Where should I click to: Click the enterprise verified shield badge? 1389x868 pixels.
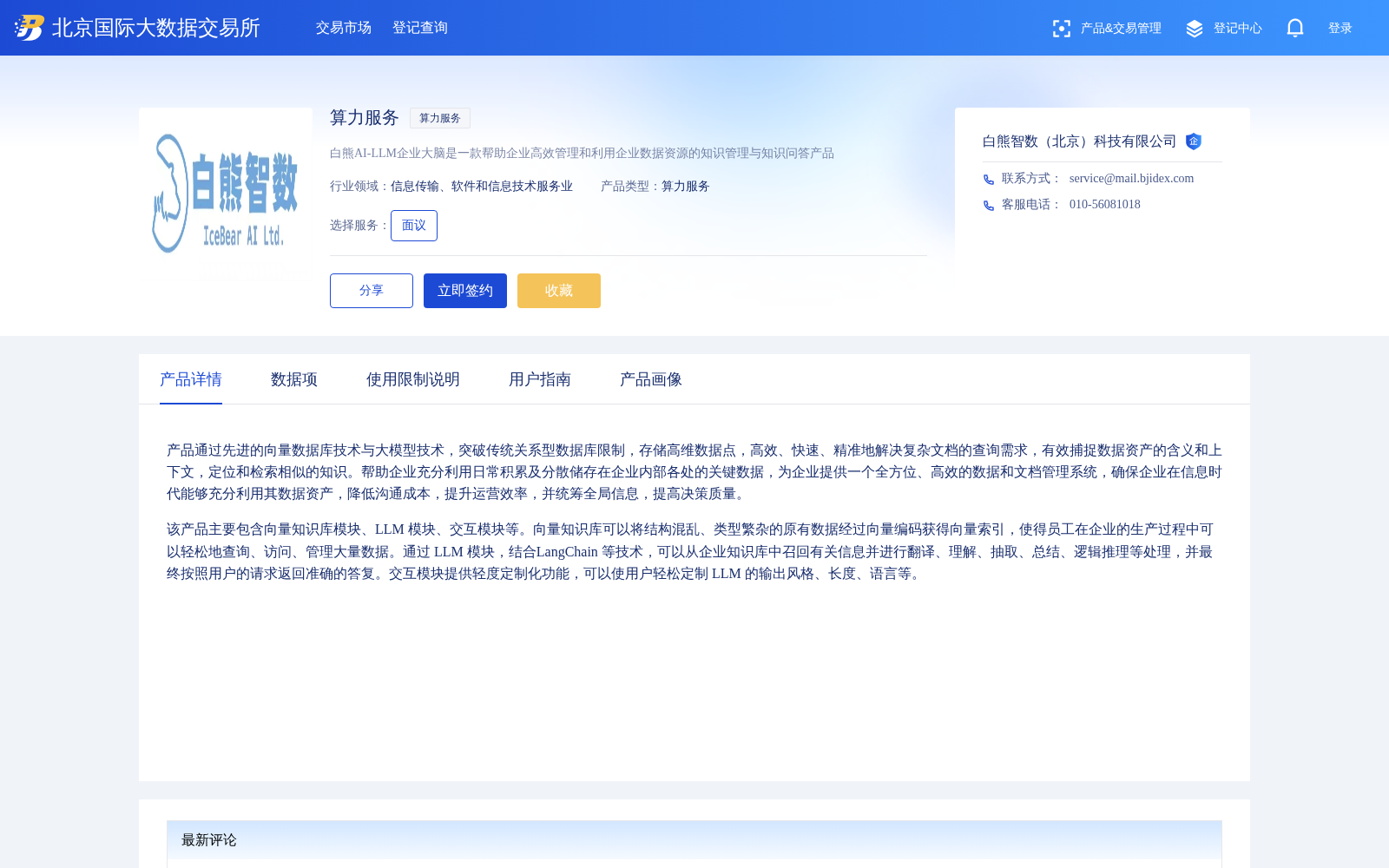click(1194, 141)
